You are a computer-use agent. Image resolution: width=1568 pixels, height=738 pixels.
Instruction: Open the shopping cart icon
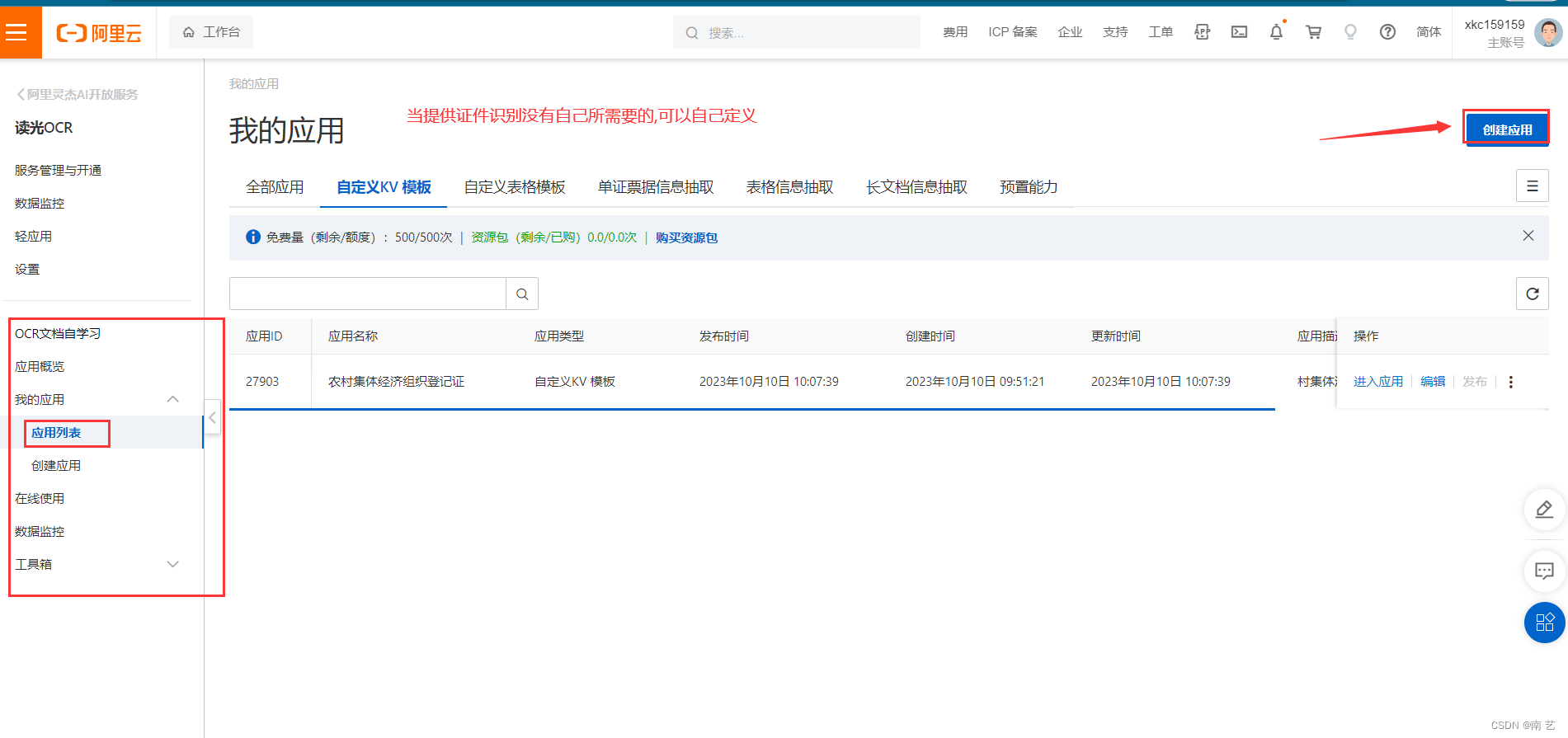pos(1313,32)
